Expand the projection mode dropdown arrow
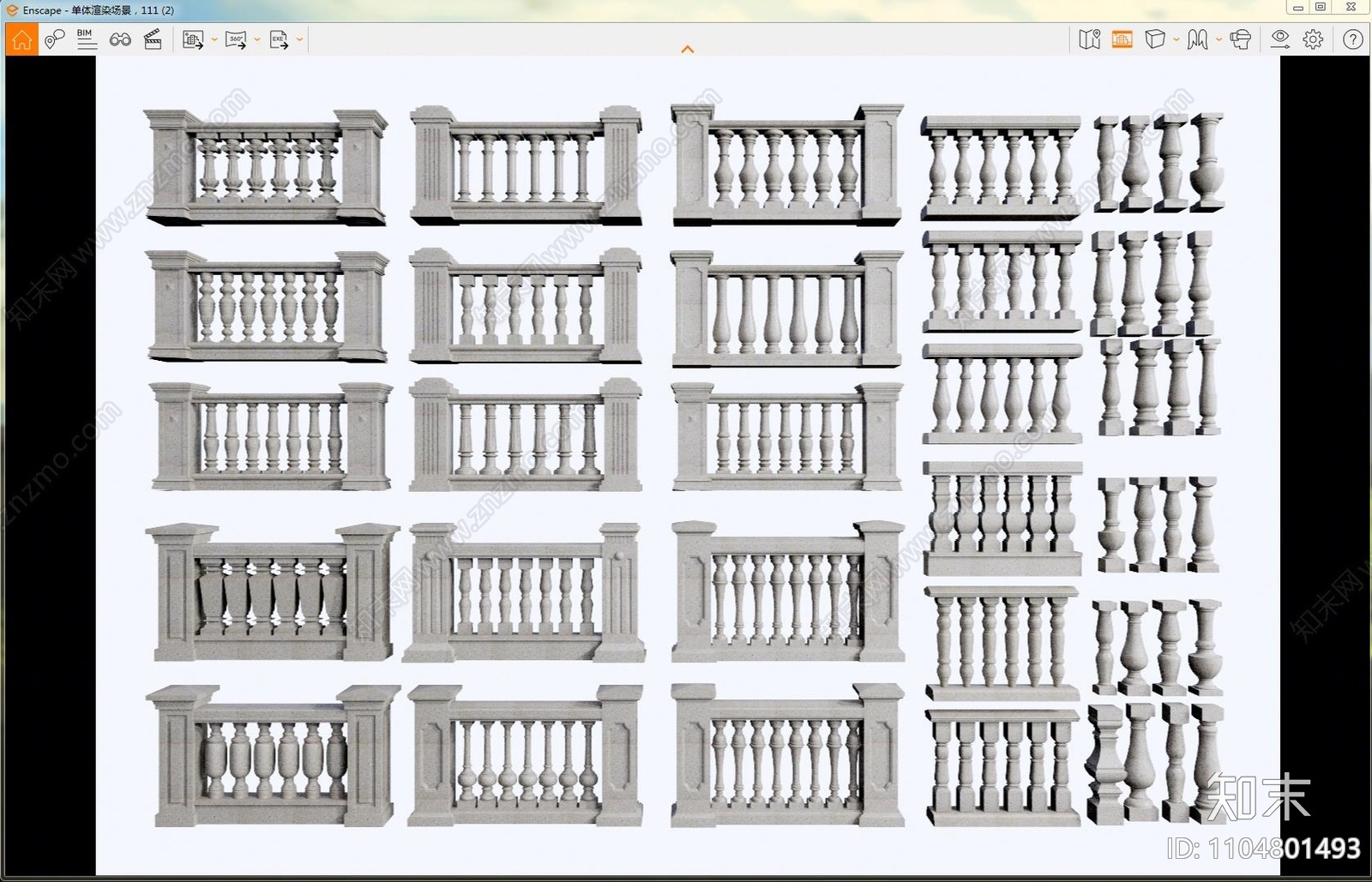Image resolution: width=1372 pixels, height=882 pixels. pos(1176,39)
